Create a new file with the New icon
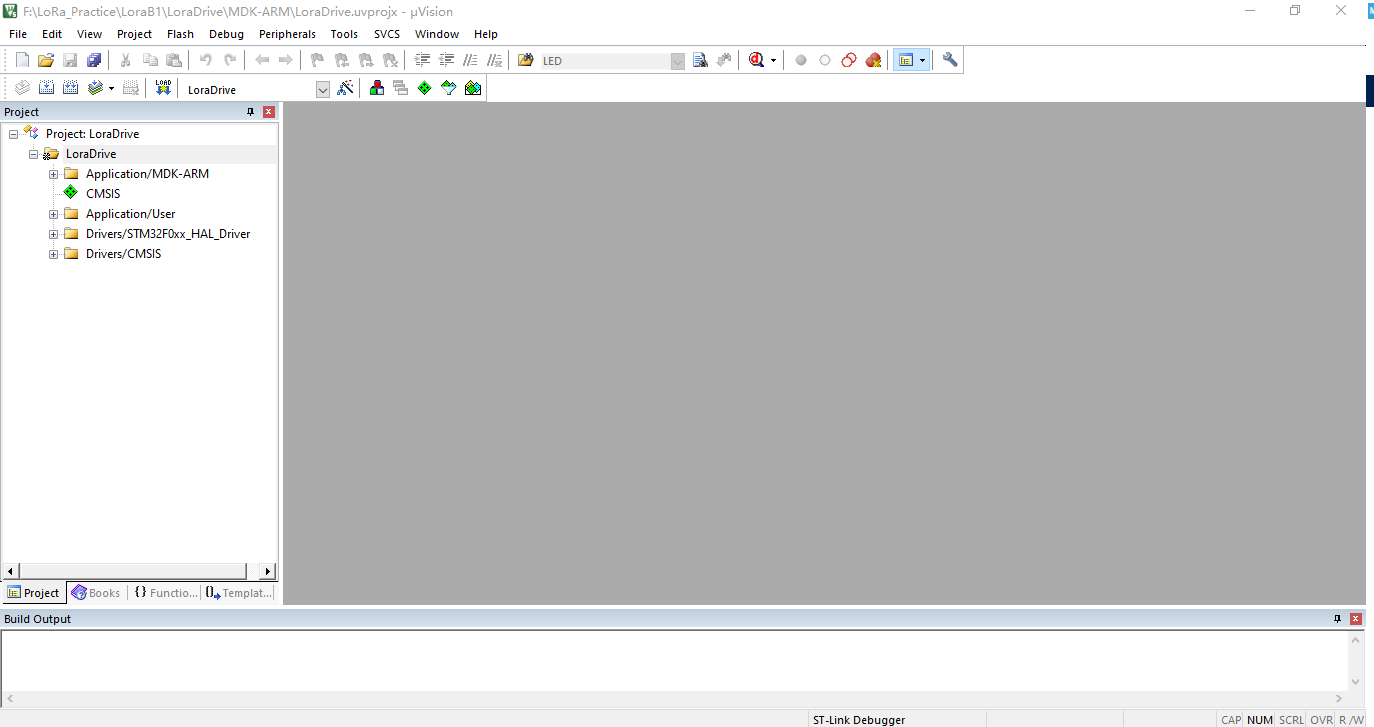Viewport: 1374px width, 727px height. pos(22,60)
